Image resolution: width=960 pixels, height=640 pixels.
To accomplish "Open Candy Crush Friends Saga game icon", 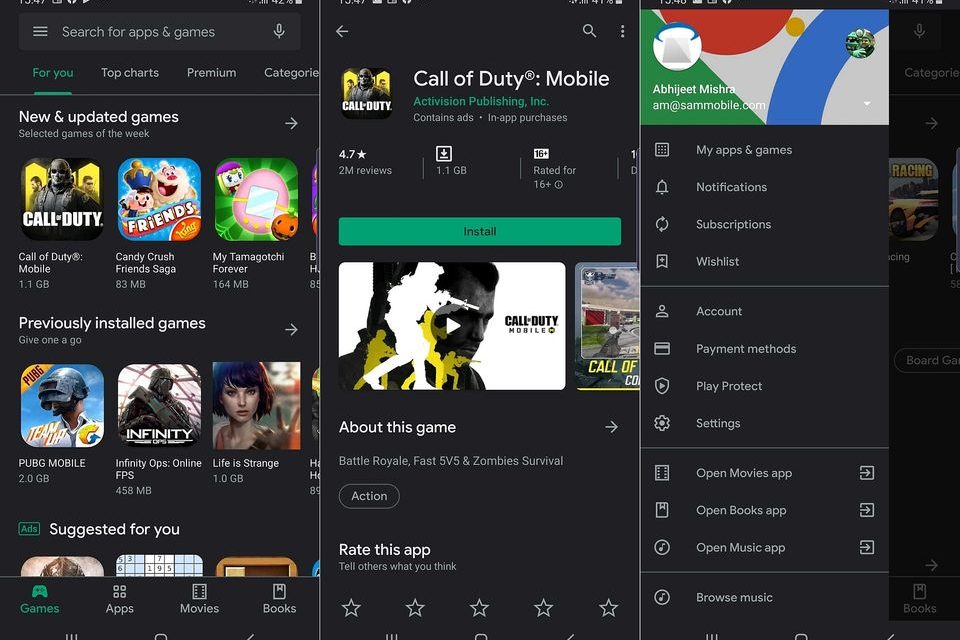I will coord(159,199).
